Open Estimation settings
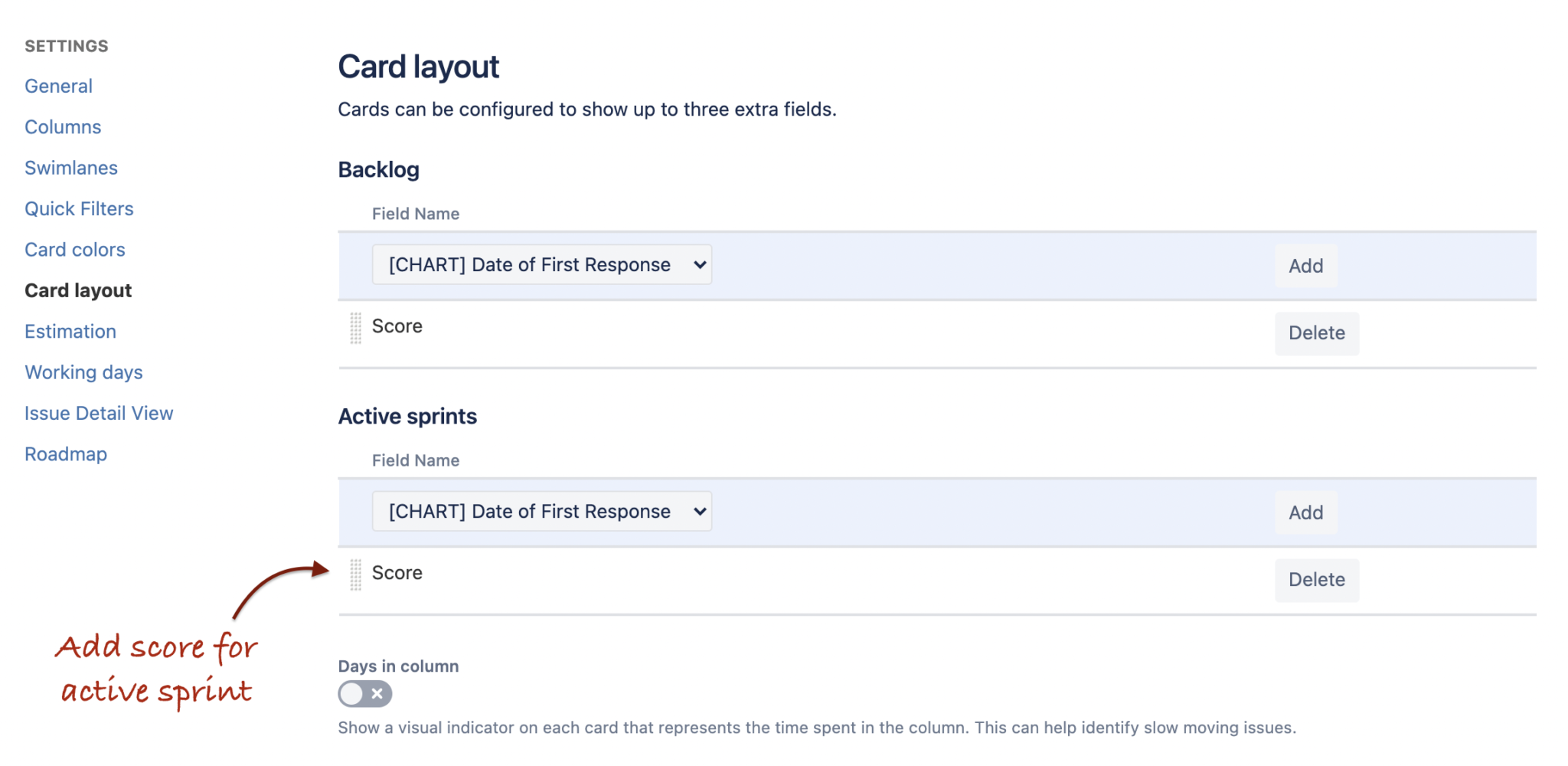The height and width of the screenshot is (766, 1568). 70,332
